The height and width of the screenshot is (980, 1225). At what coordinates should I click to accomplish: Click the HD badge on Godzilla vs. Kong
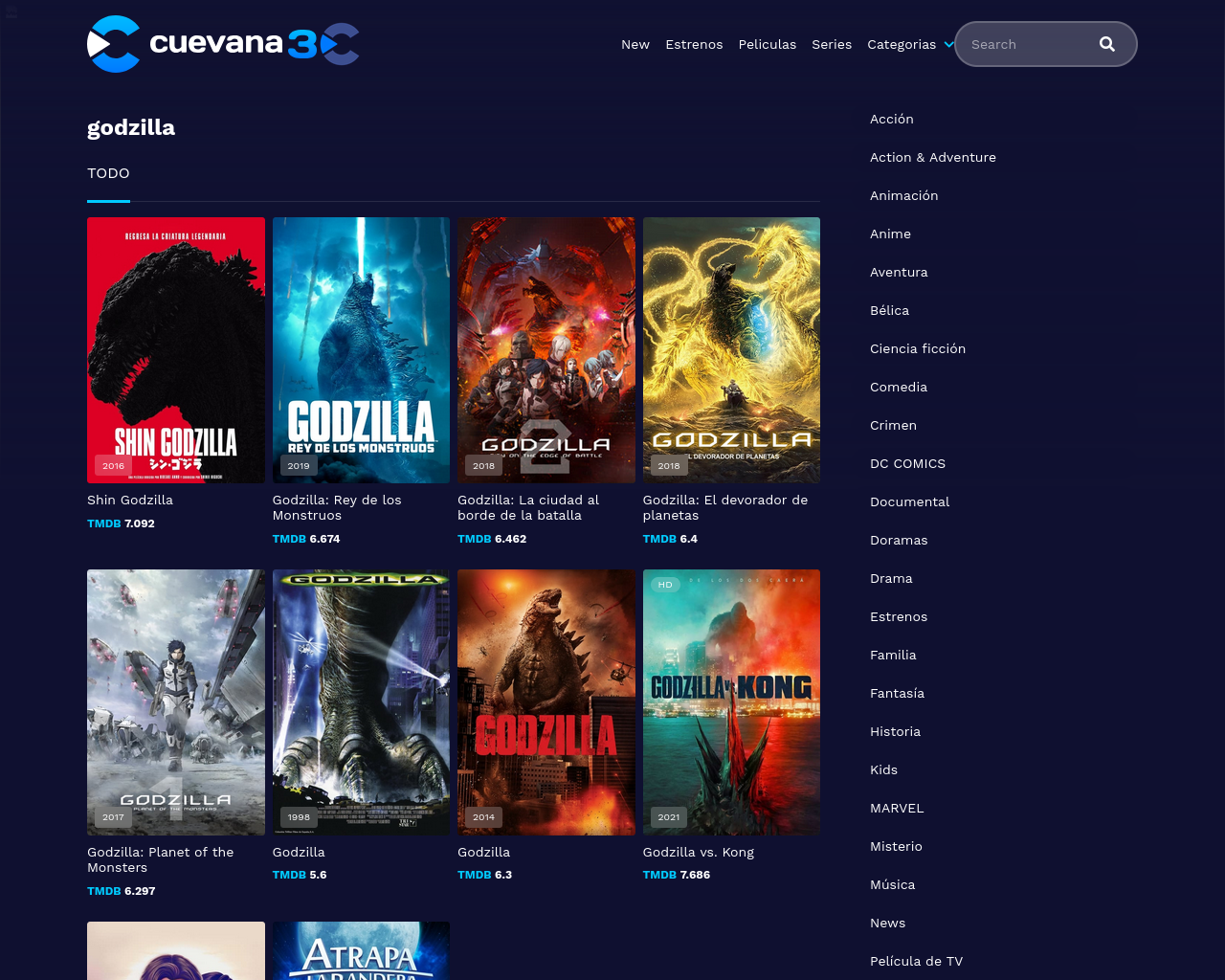665,585
